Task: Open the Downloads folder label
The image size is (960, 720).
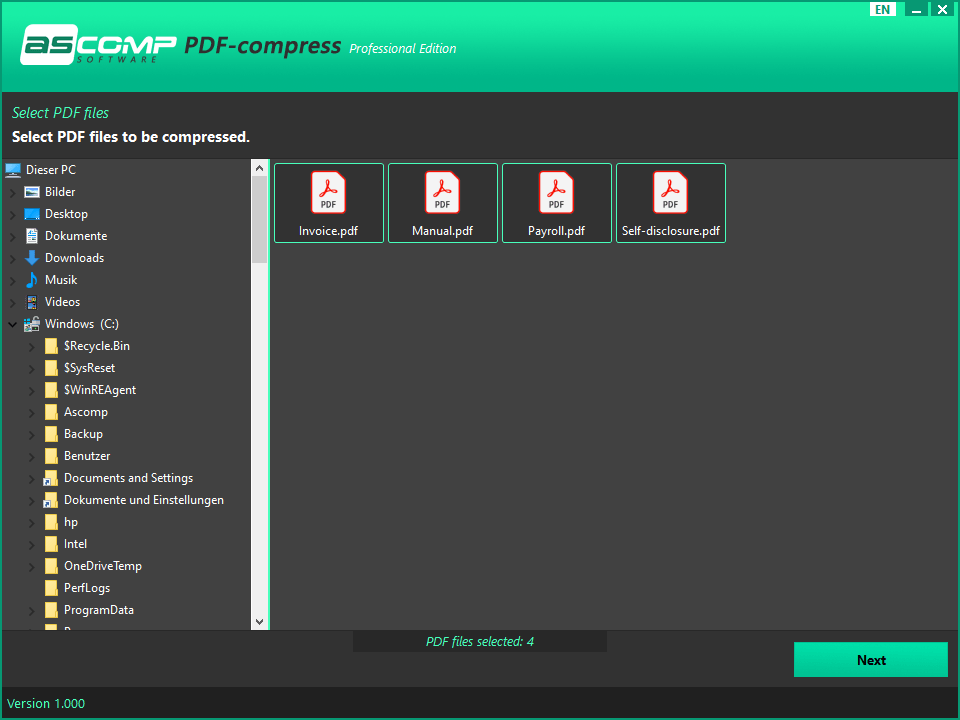Action: click(74, 258)
